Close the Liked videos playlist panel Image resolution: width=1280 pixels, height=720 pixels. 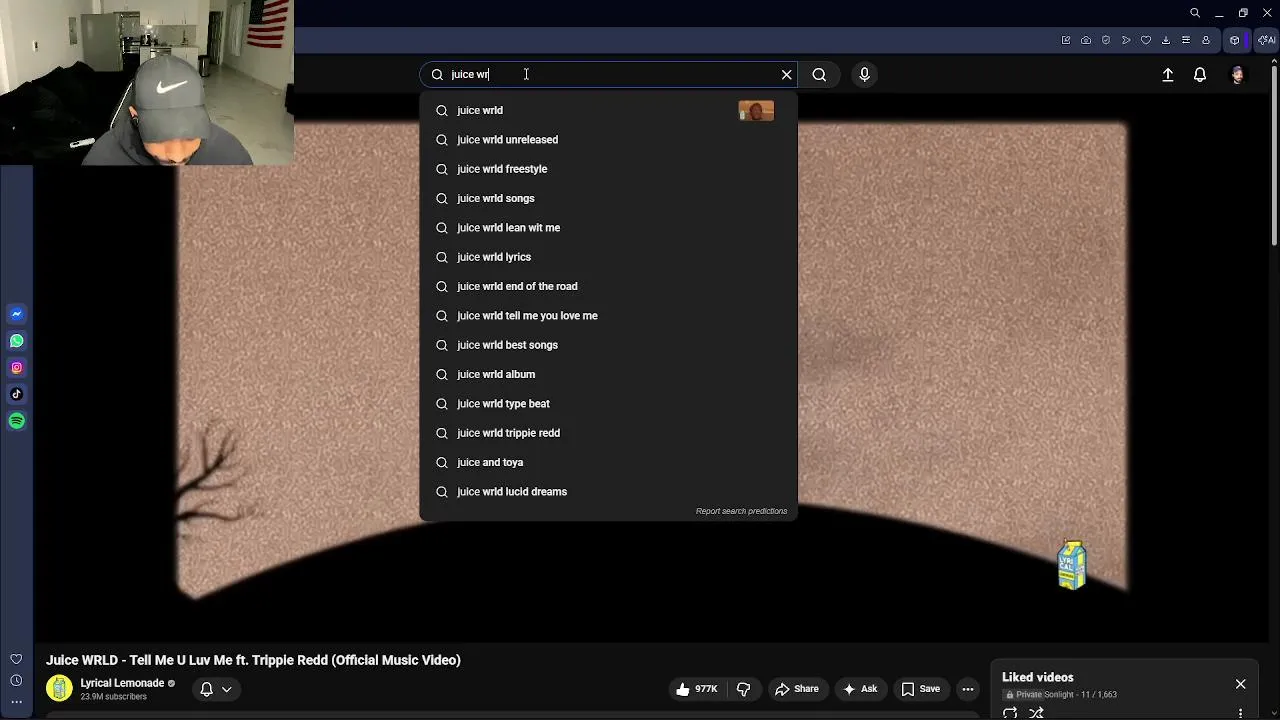pos(1240,684)
